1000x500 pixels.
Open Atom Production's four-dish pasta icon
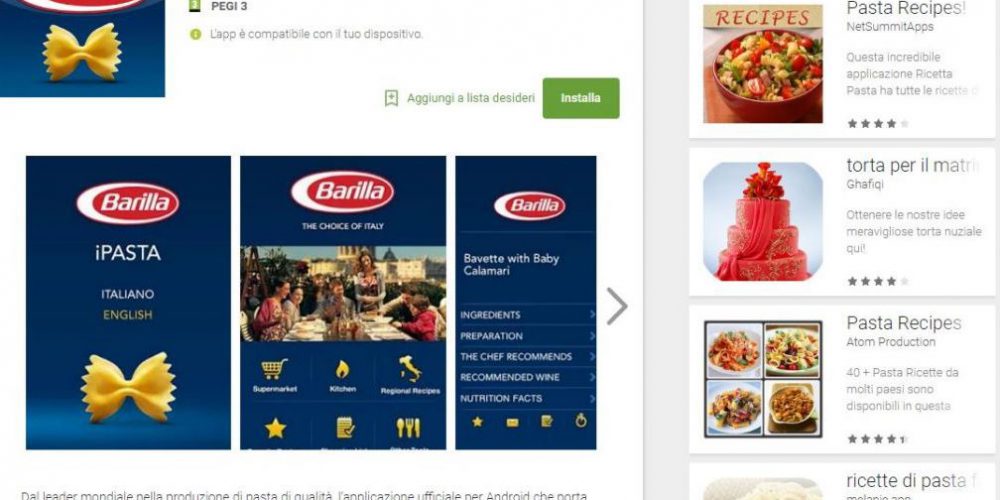click(x=763, y=379)
